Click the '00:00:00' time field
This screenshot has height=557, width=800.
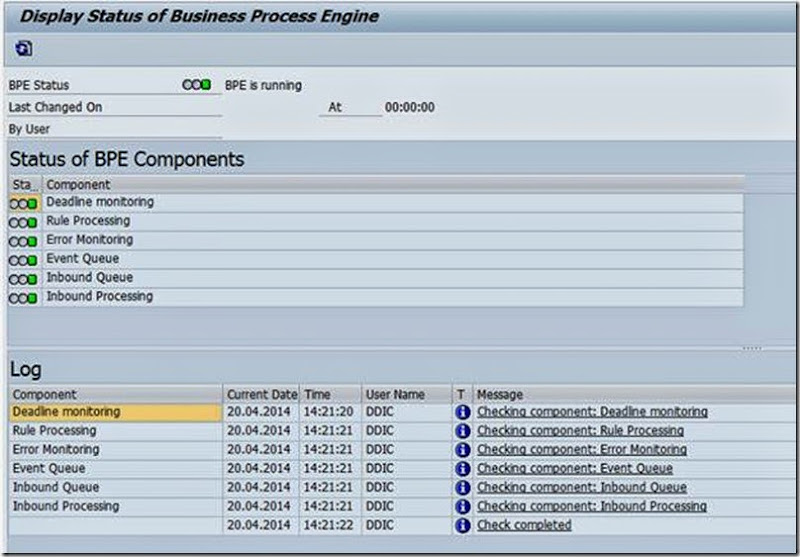click(410, 107)
